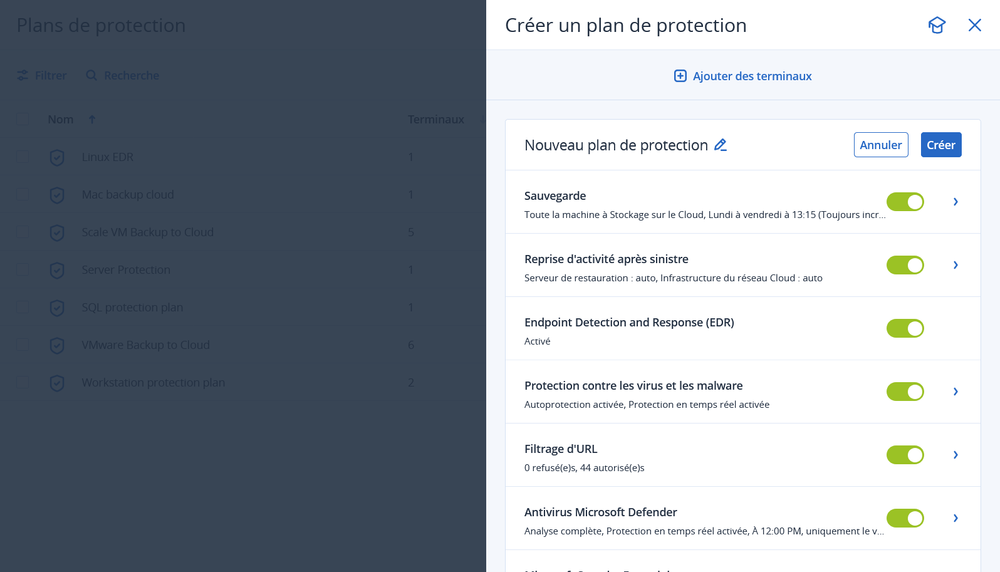
Task: Click the plus icon for Ajouter des terminaux
Action: pyautogui.click(x=680, y=76)
